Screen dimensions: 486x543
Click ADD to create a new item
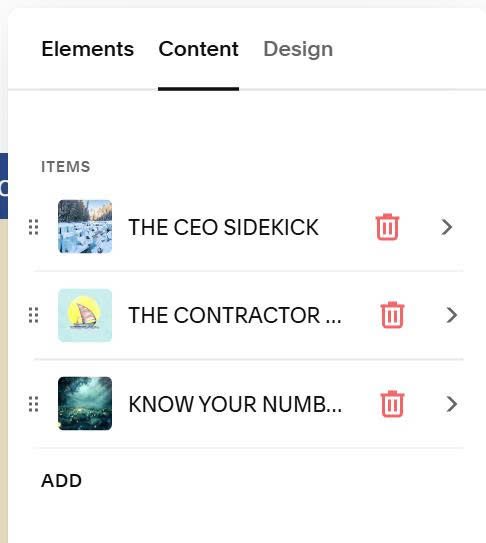tap(61, 481)
